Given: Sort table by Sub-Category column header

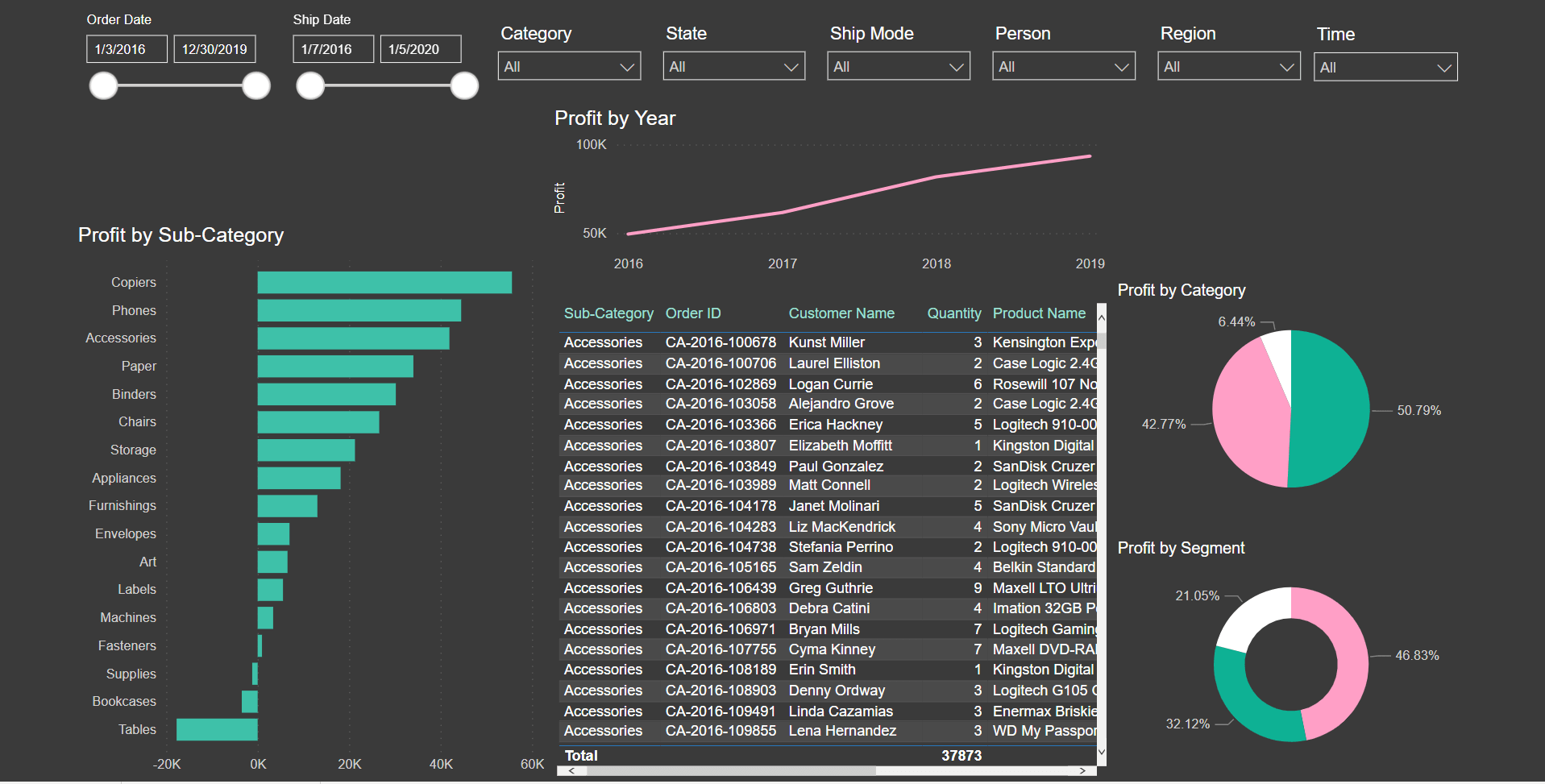Looking at the screenshot, I should click(608, 313).
